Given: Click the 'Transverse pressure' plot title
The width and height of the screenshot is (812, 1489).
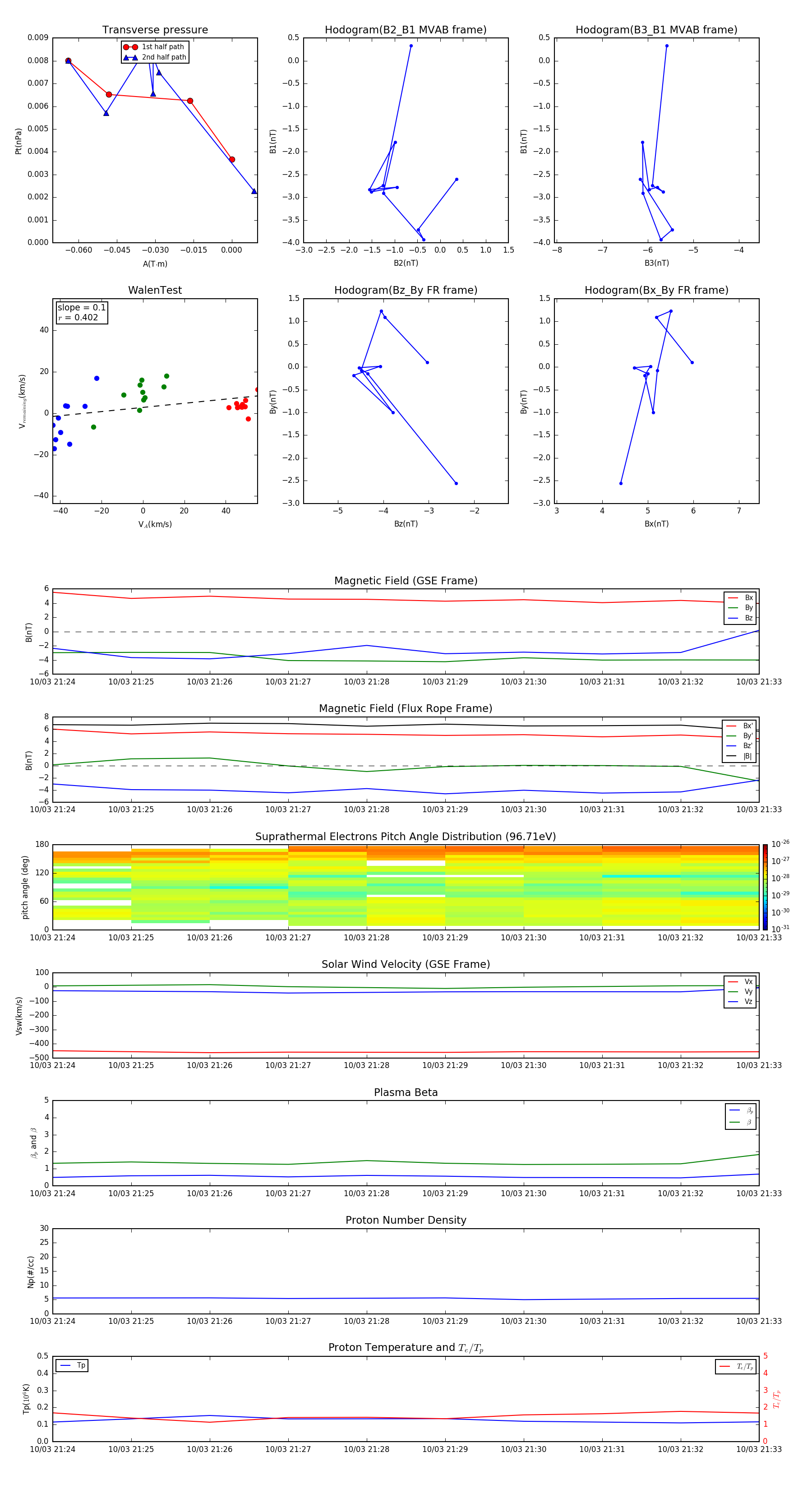Looking at the screenshot, I should click(155, 29).
